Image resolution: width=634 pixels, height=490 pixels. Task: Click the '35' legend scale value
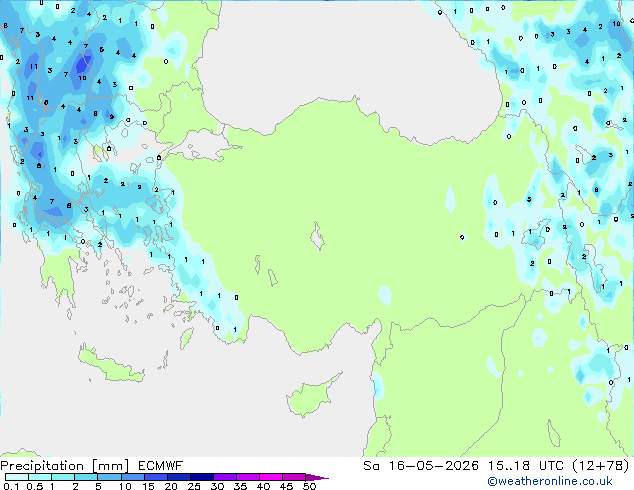point(240,486)
